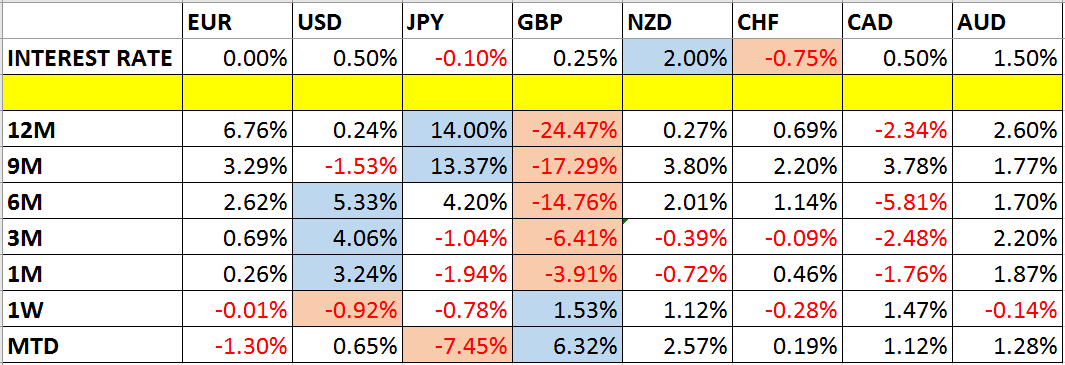Select the INTEREST RATE row label
1065x365 pixels.
pyautogui.click(x=92, y=58)
